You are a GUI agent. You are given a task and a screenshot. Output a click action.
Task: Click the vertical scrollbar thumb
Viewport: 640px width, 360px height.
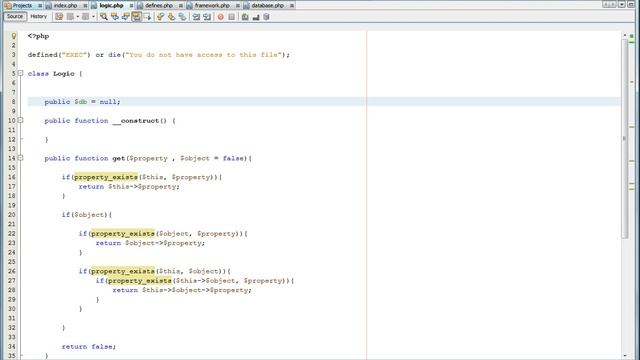pos(625,139)
